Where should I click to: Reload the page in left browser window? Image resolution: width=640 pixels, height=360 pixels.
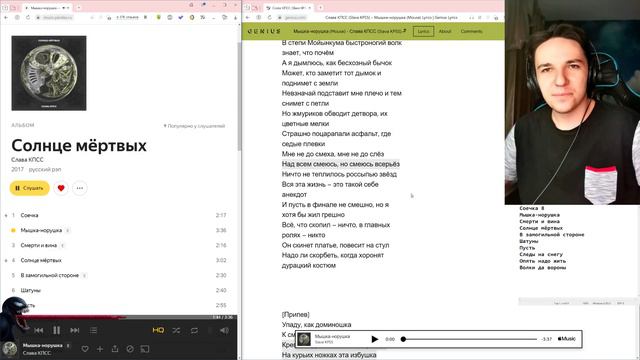(28, 18)
